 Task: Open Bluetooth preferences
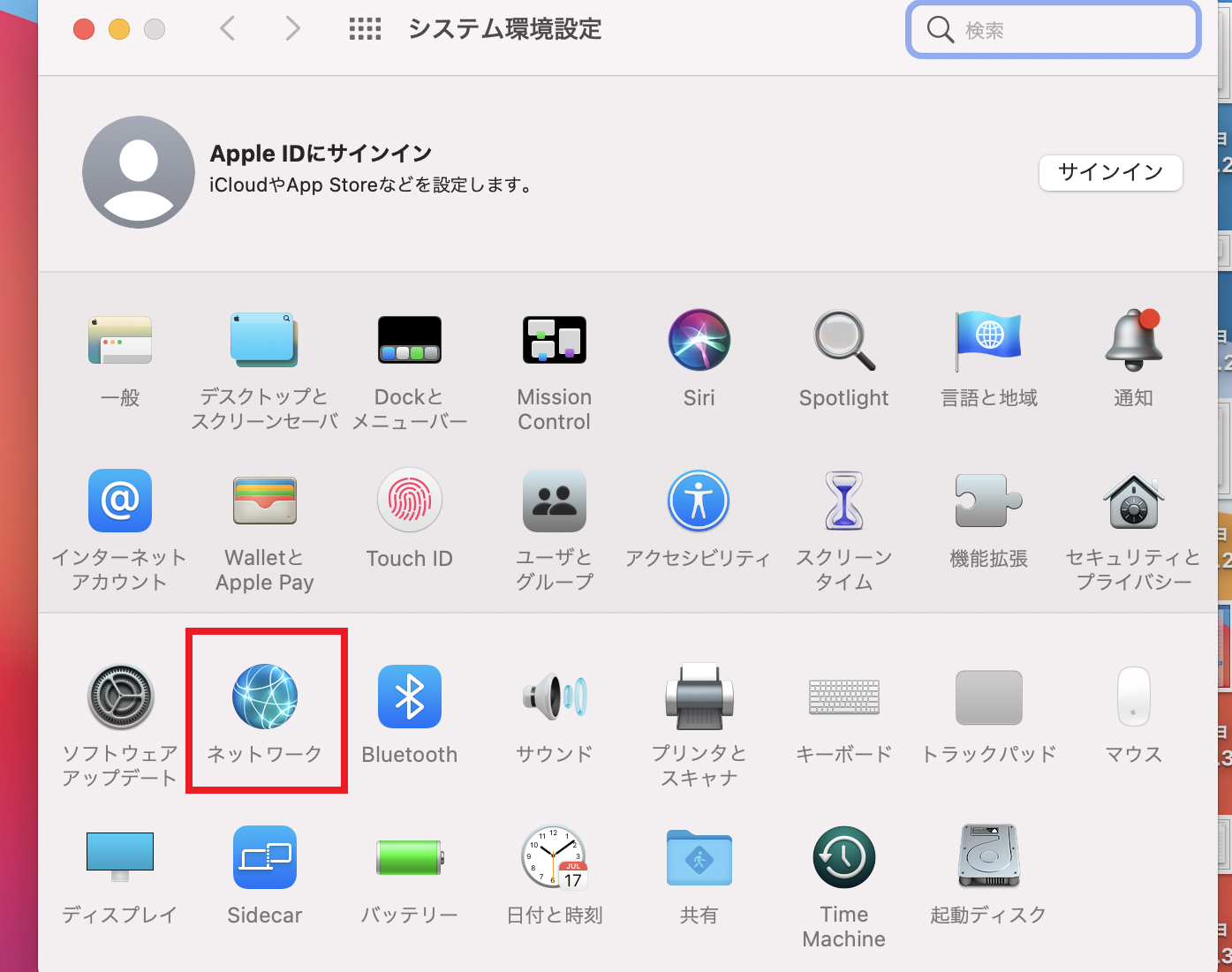(410, 697)
